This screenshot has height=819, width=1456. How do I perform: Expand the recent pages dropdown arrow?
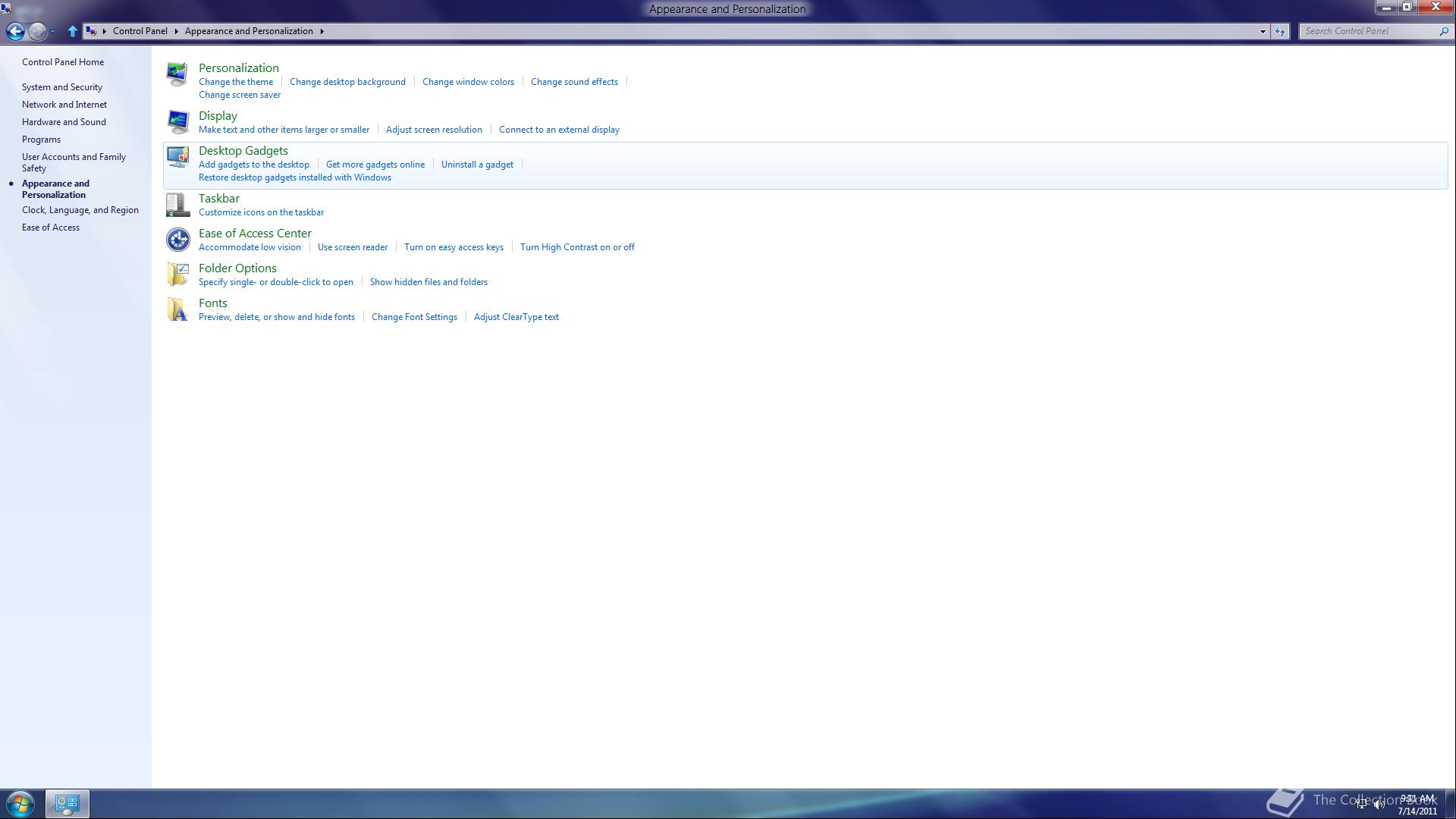(x=52, y=31)
